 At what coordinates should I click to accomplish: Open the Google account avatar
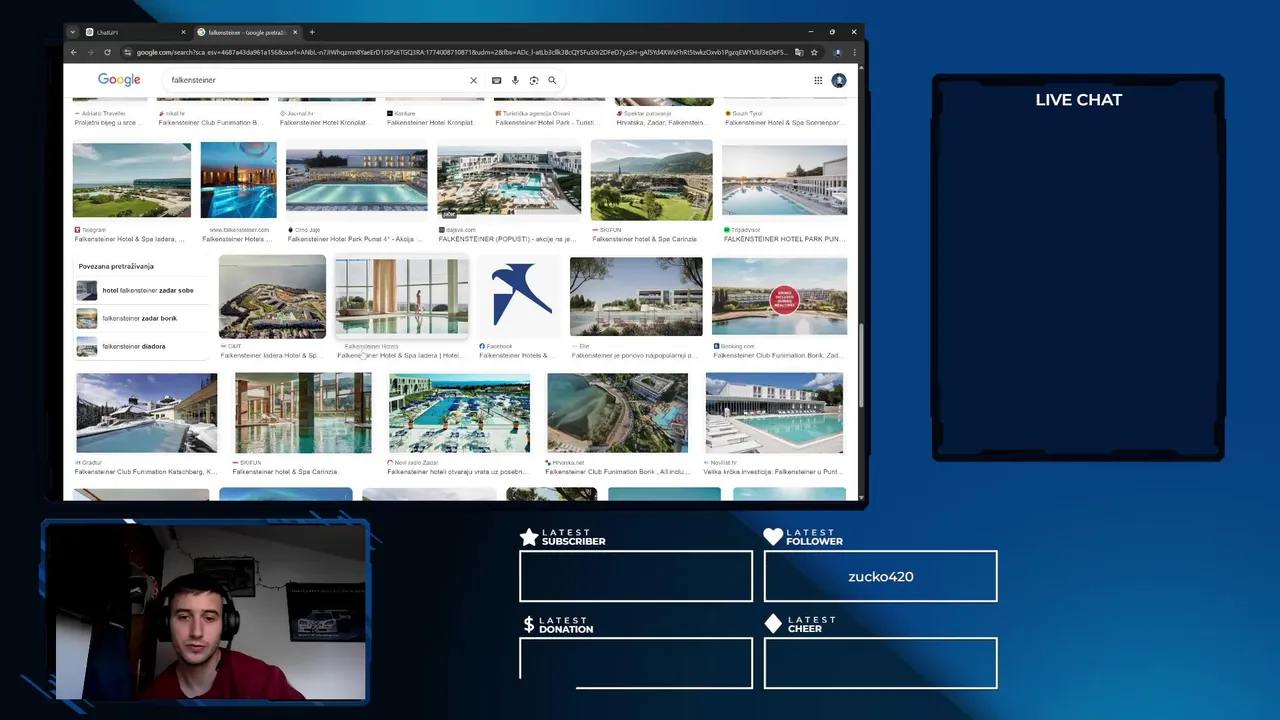tap(839, 80)
